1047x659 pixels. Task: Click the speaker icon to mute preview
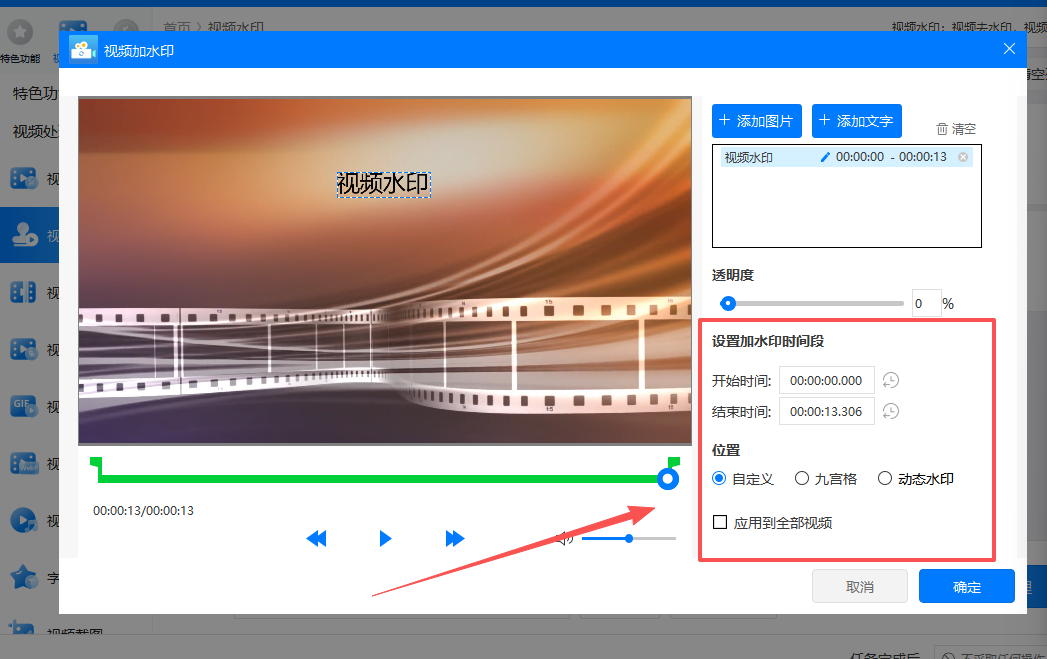tap(563, 538)
